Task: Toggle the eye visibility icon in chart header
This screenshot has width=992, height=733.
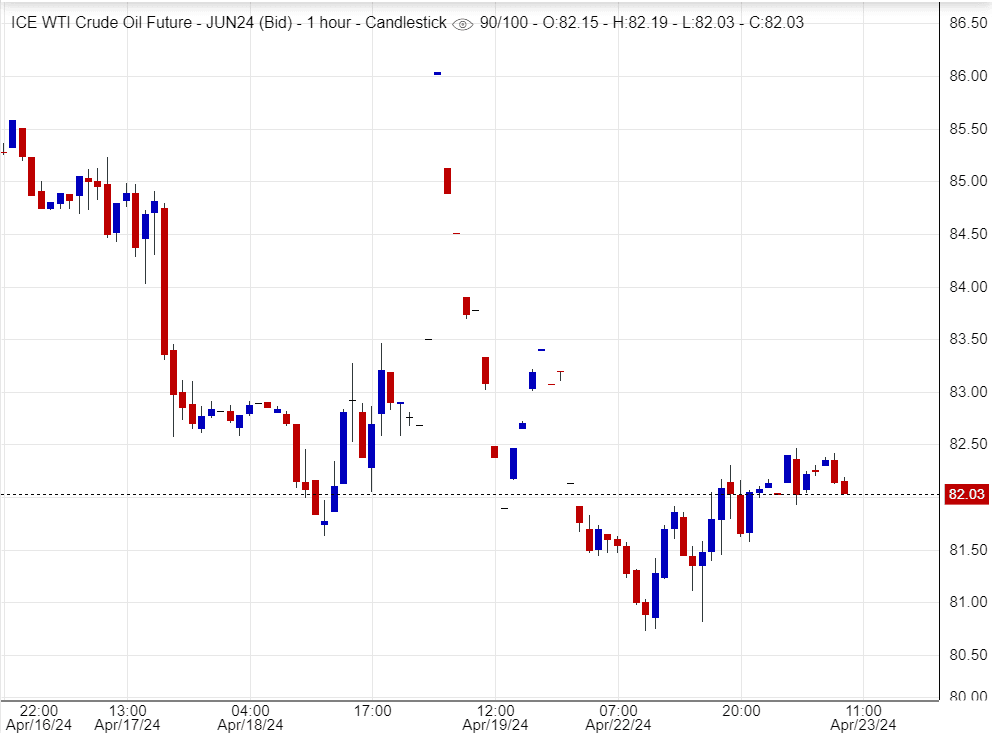Action: (463, 23)
